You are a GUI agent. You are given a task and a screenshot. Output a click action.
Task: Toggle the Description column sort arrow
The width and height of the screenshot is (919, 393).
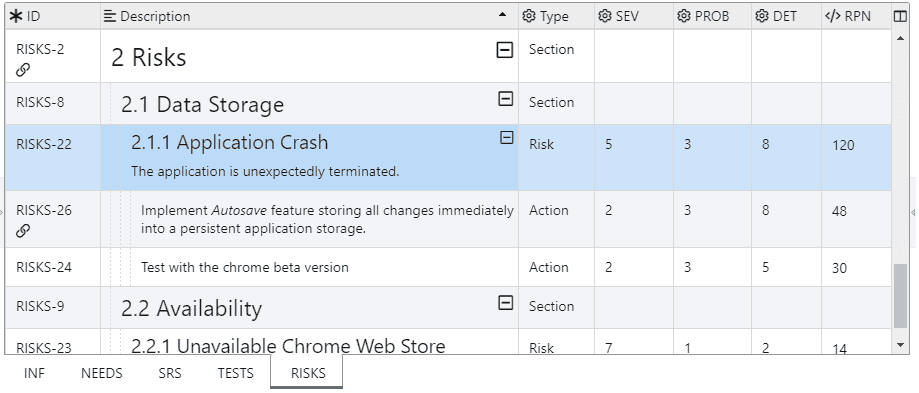[502, 15]
